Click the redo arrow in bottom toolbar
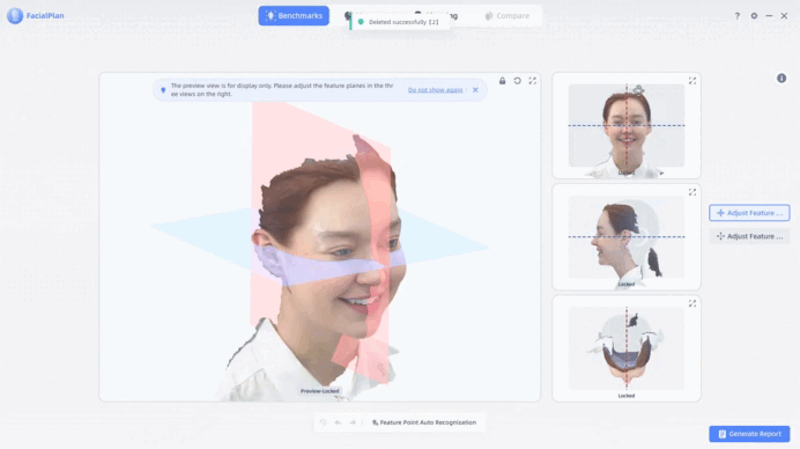 (x=353, y=422)
